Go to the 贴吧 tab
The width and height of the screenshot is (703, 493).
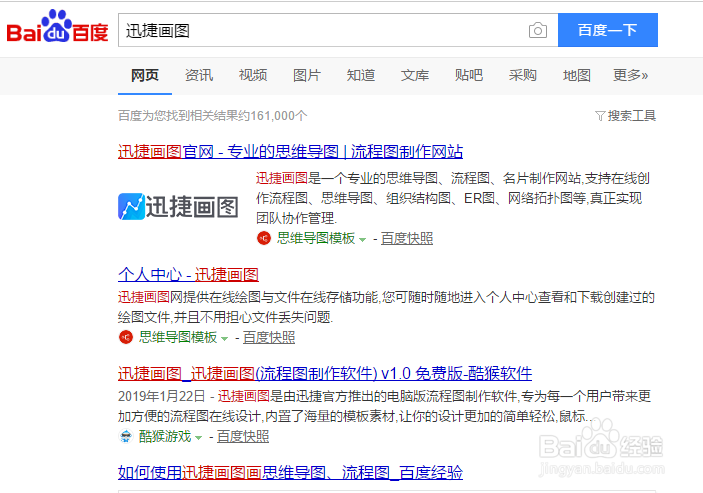tap(469, 75)
